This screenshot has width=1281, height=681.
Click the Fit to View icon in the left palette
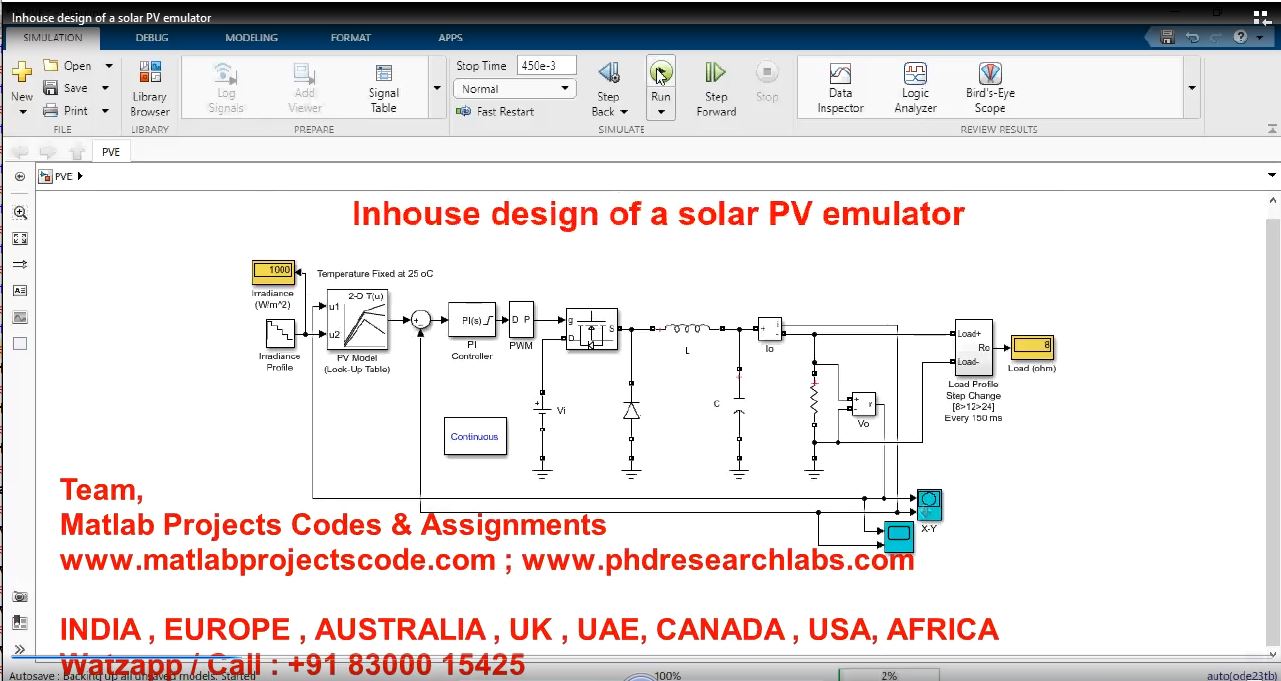(20, 239)
